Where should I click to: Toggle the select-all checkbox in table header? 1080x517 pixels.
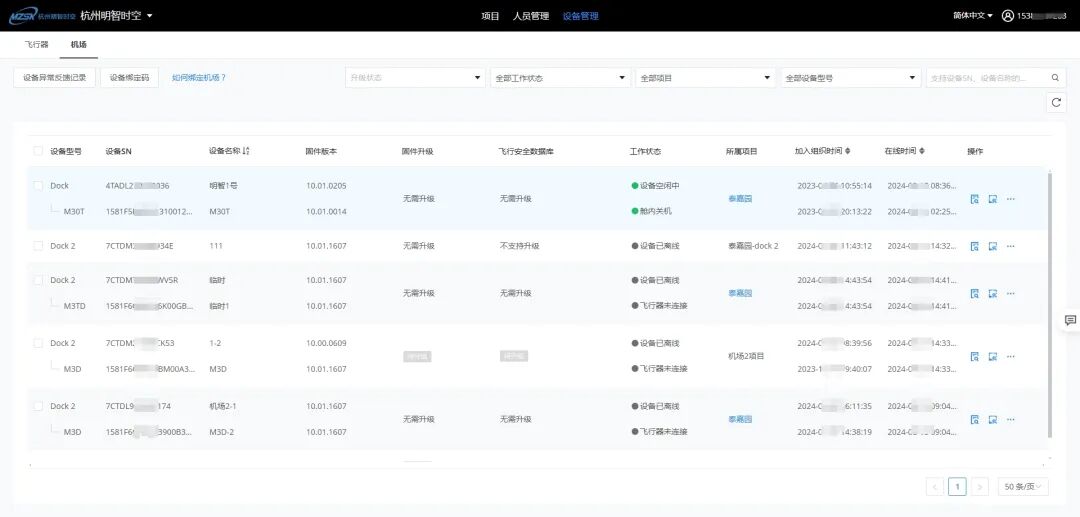pyautogui.click(x=38, y=151)
